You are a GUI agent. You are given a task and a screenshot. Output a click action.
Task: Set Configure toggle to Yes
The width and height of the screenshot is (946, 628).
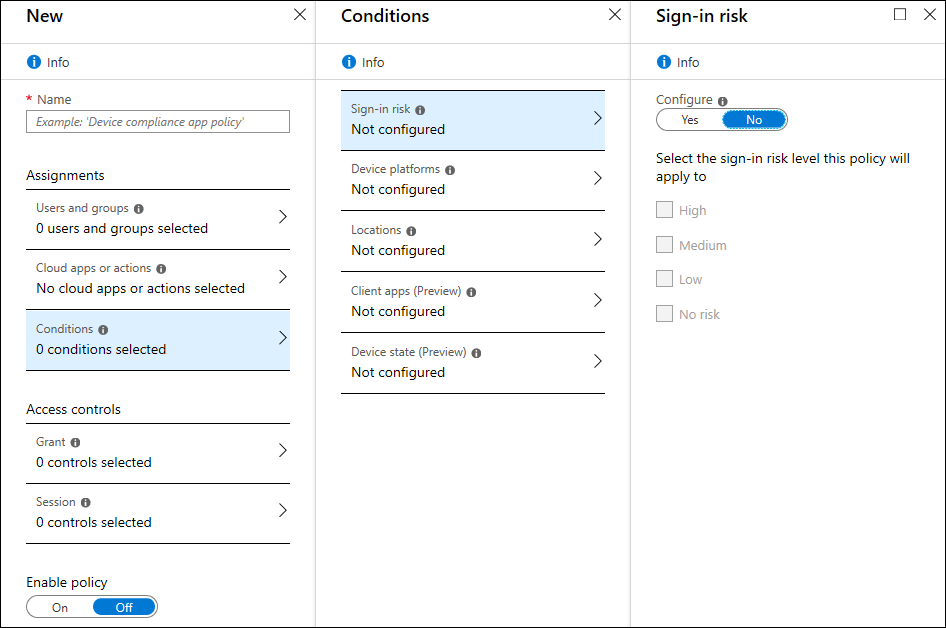(690, 120)
